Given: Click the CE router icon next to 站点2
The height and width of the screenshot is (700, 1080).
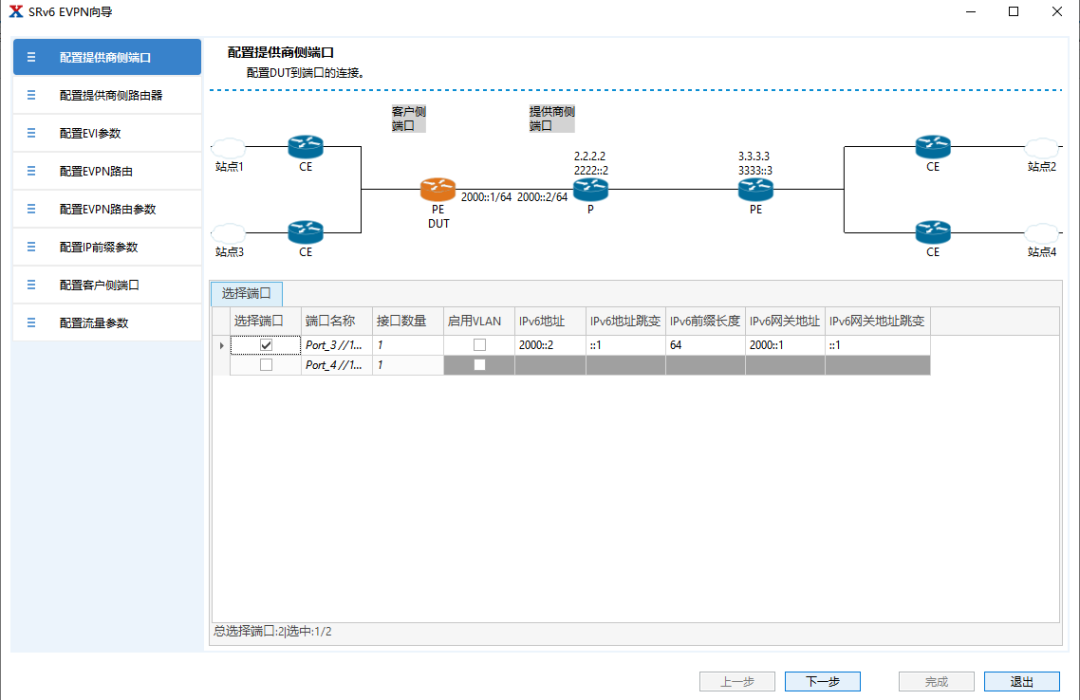Looking at the screenshot, I should (933, 147).
